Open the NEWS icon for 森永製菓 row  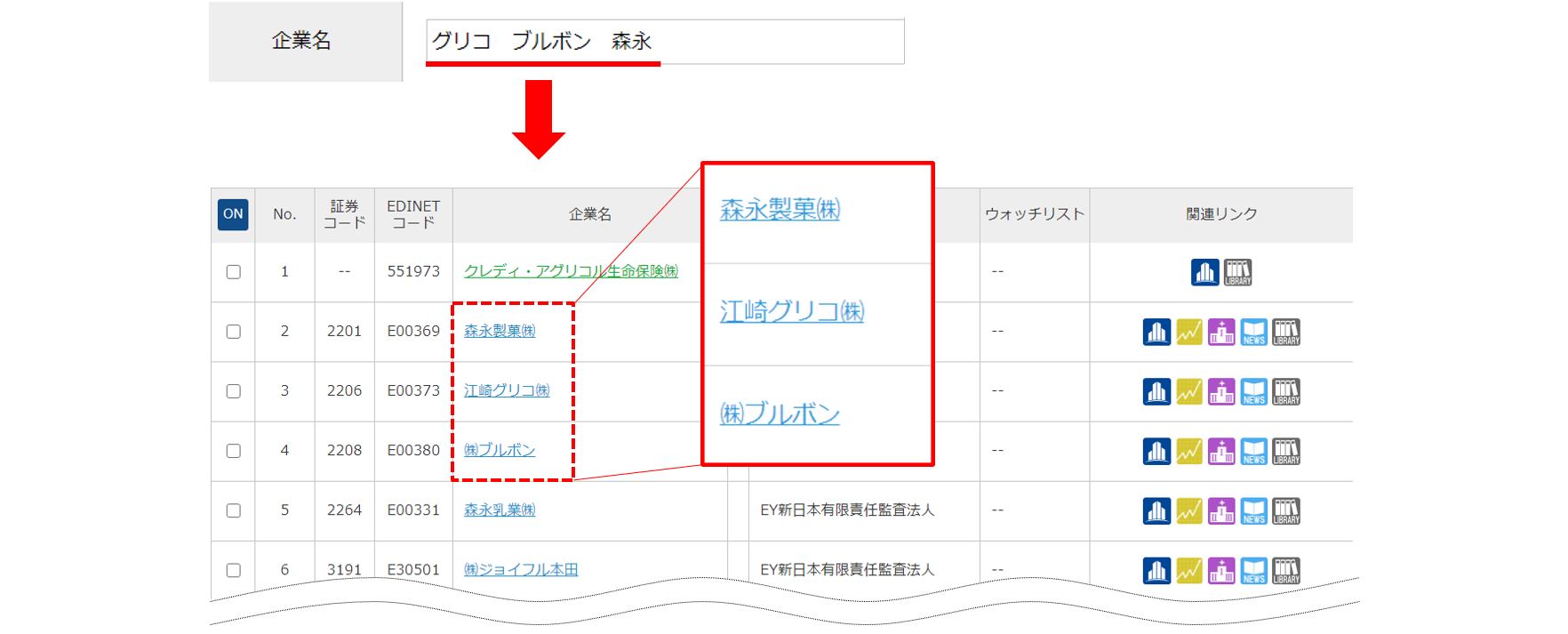(x=1253, y=333)
